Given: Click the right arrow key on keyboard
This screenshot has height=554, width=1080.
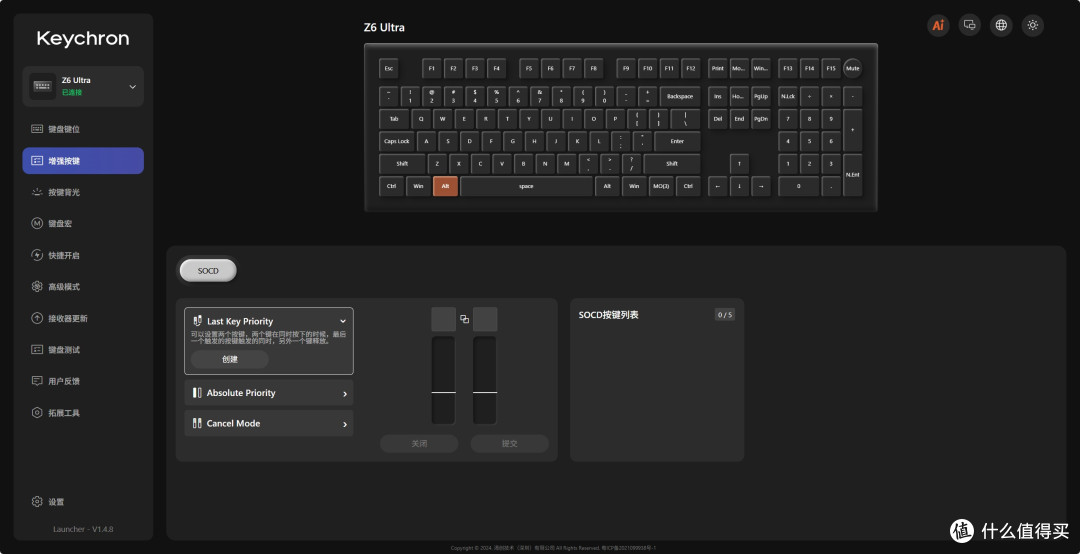Looking at the screenshot, I should pyautogui.click(x=760, y=186).
